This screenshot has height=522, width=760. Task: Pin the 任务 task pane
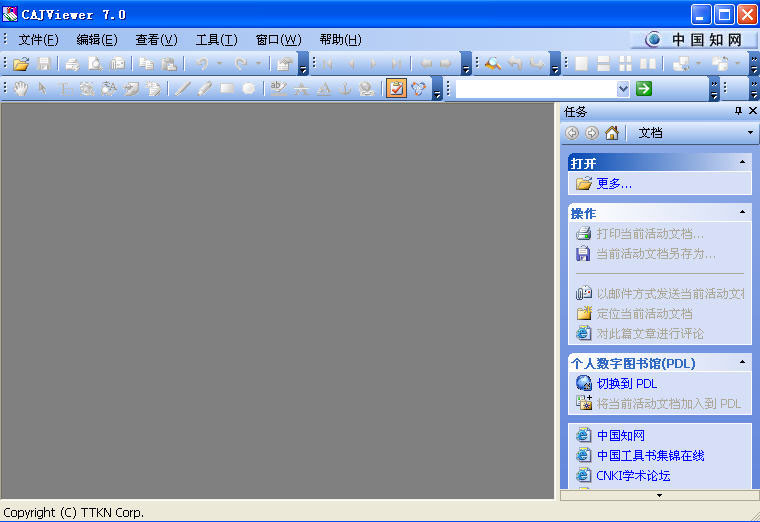click(x=738, y=111)
